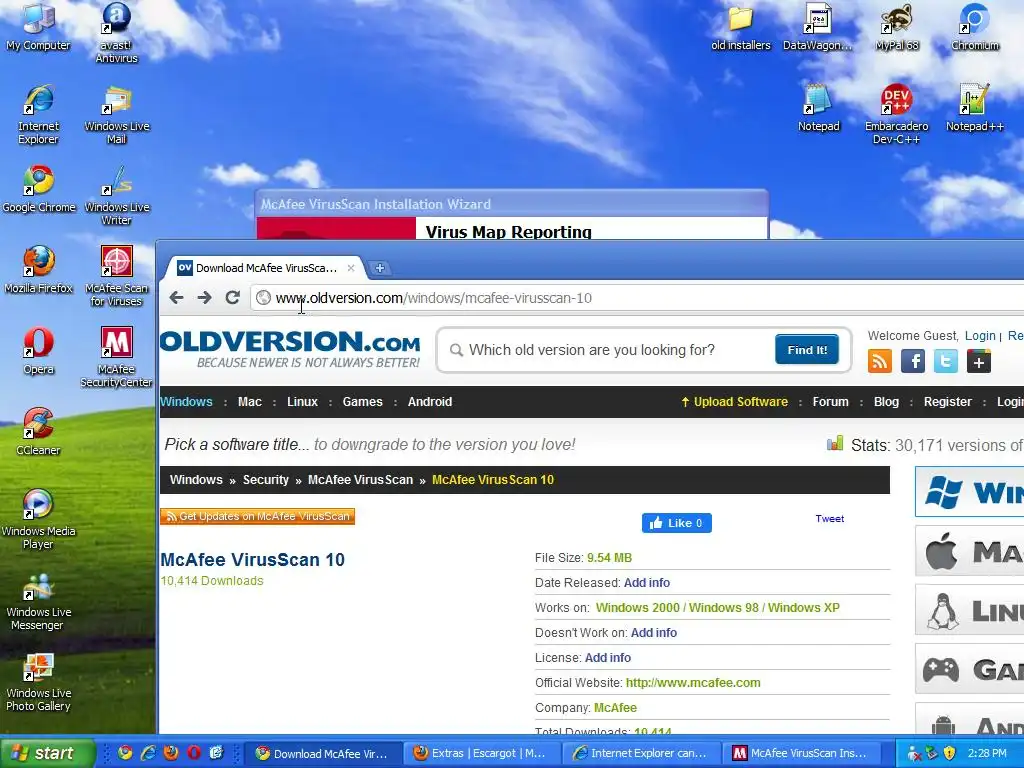Screen dimensions: 1024x768
Task: Click McAfee VirusScan breadcrumb link
Action: point(360,480)
